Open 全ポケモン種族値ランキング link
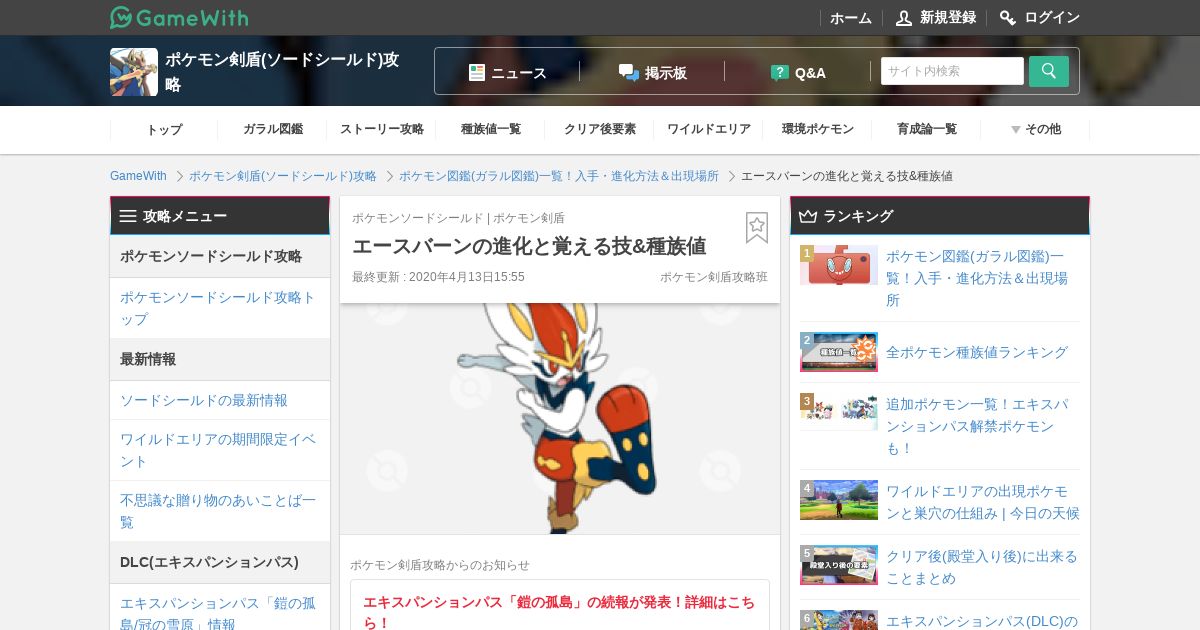The height and width of the screenshot is (630, 1200). 977,352
